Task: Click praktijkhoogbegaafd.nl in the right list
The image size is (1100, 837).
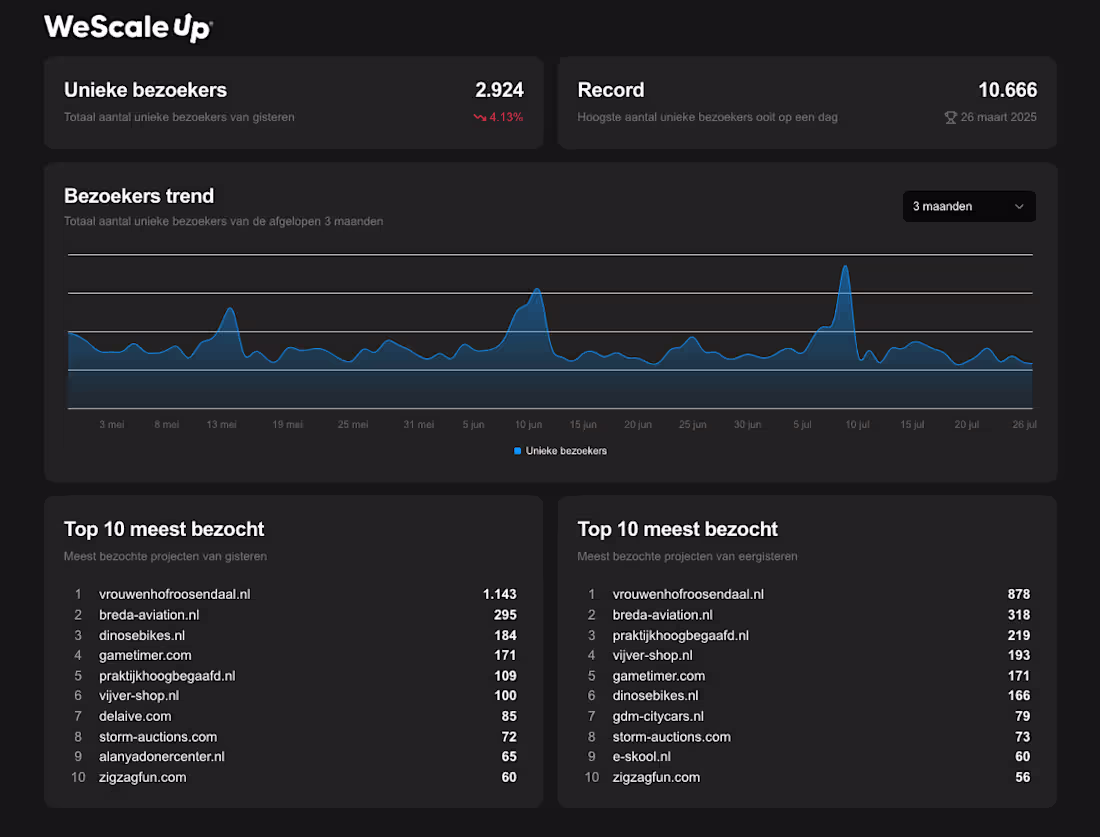Action: click(x=681, y=635)
